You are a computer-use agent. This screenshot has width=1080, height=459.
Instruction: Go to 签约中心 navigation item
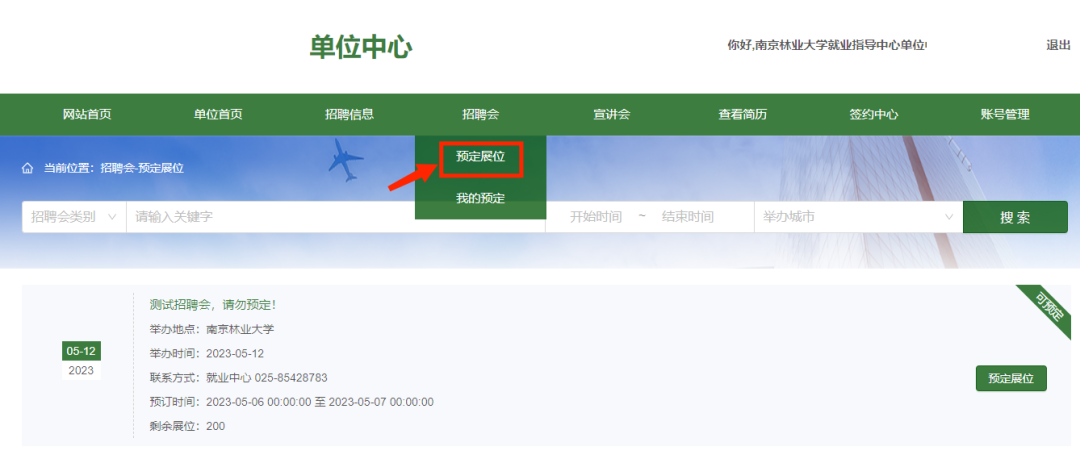point(873,115)
